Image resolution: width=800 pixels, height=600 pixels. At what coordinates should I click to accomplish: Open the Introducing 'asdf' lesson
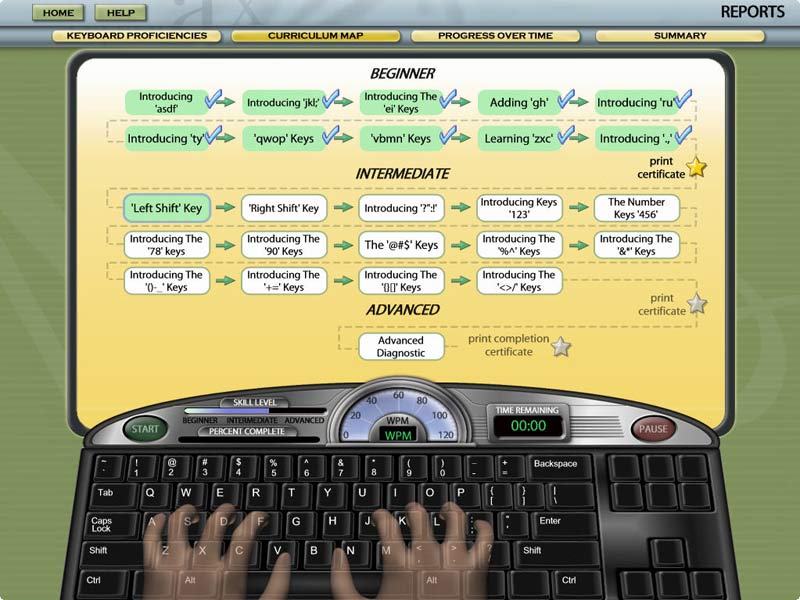(x=166, y=102)
